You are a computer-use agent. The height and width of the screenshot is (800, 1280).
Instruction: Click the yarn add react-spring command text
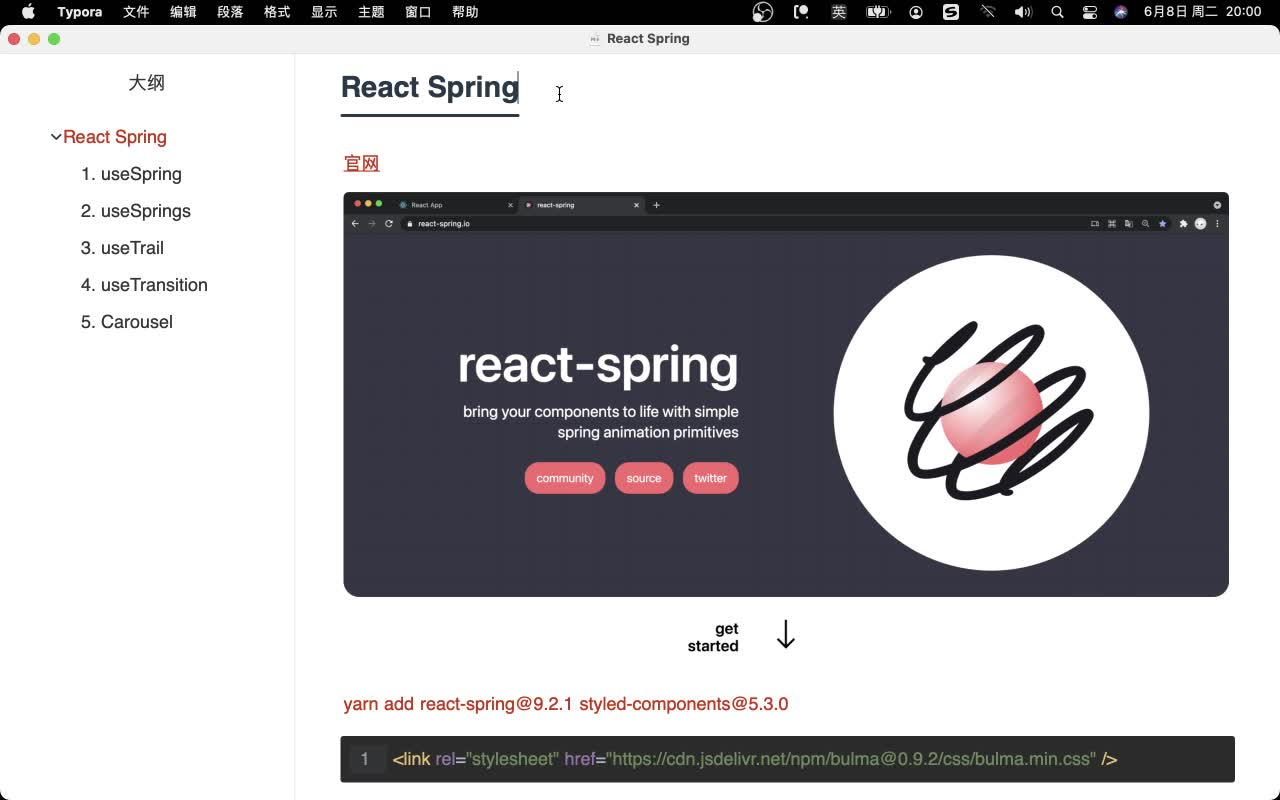pyautogui.click(x=566, y=704)
